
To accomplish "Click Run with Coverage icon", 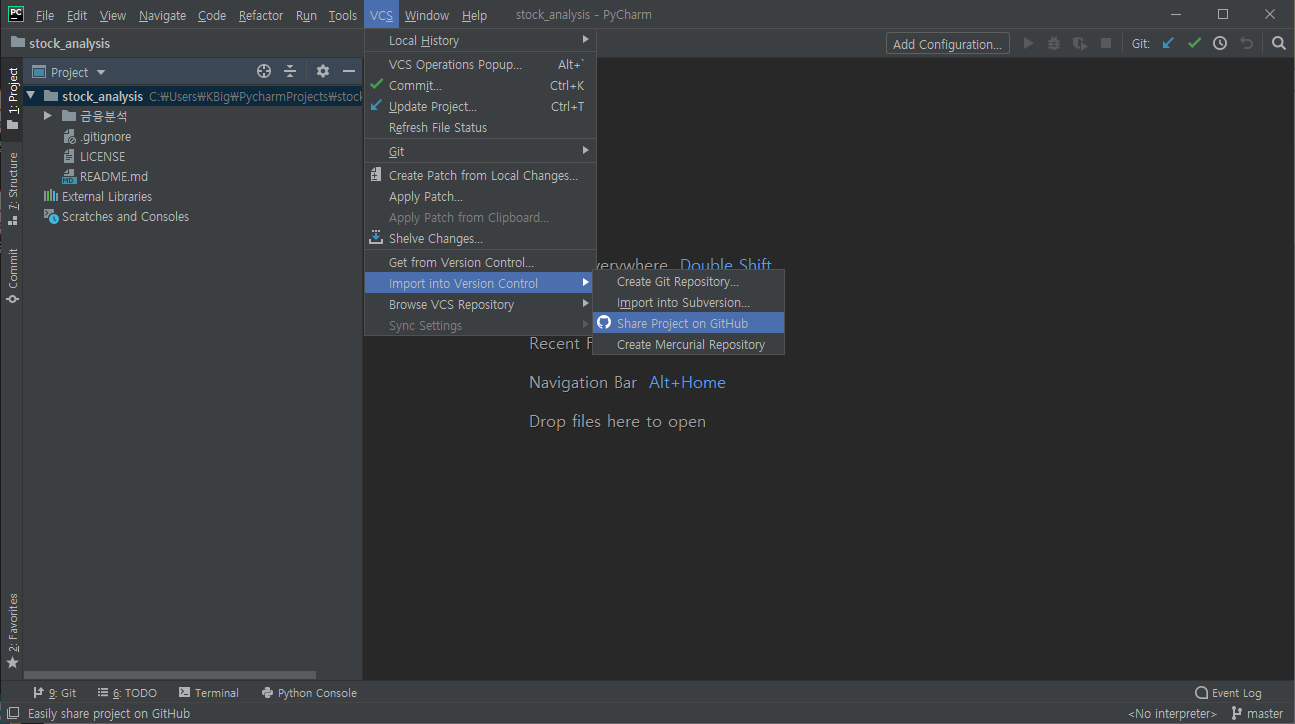I will 1080,43.
